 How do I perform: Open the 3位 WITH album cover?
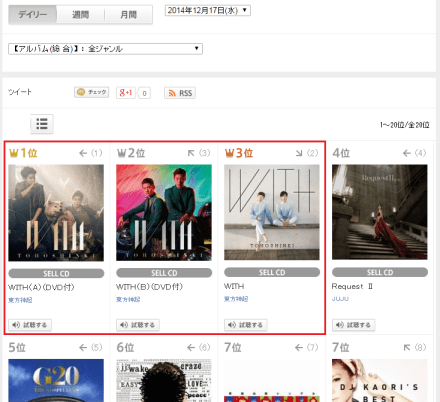272,212
